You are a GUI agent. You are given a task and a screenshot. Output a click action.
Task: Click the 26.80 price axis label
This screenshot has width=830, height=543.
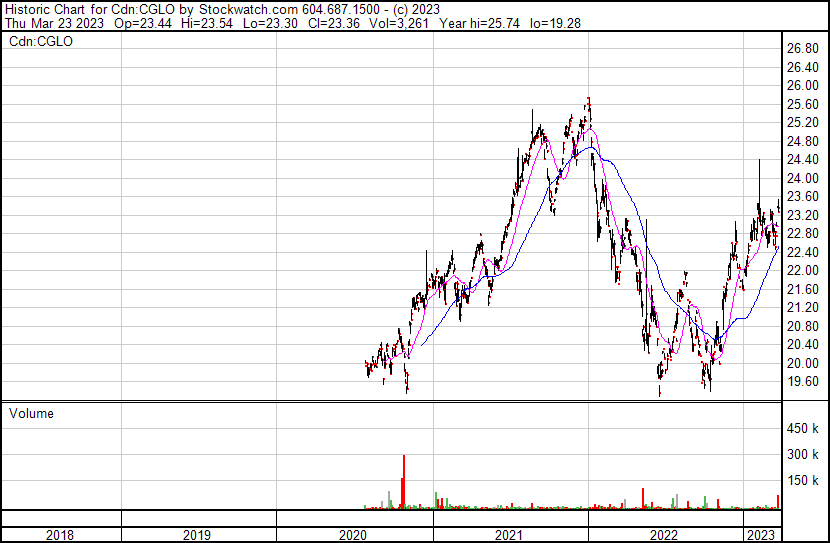point(804,49)
